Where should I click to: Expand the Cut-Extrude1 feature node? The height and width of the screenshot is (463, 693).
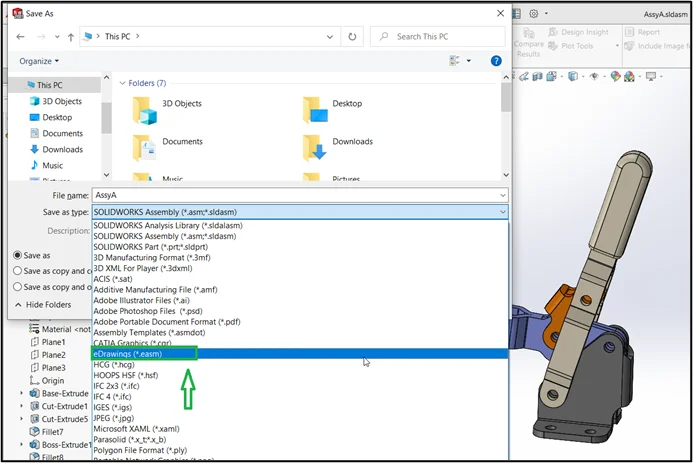21,406
